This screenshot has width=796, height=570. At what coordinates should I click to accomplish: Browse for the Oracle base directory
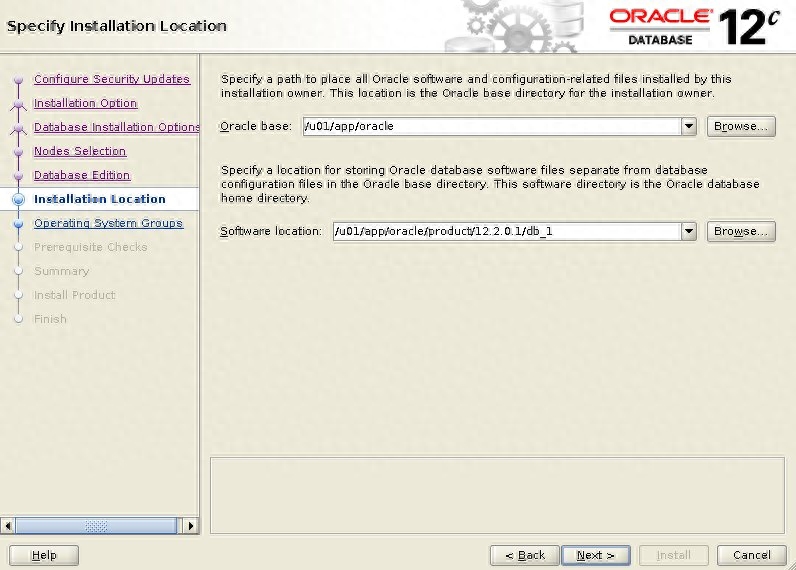(741, 127)
